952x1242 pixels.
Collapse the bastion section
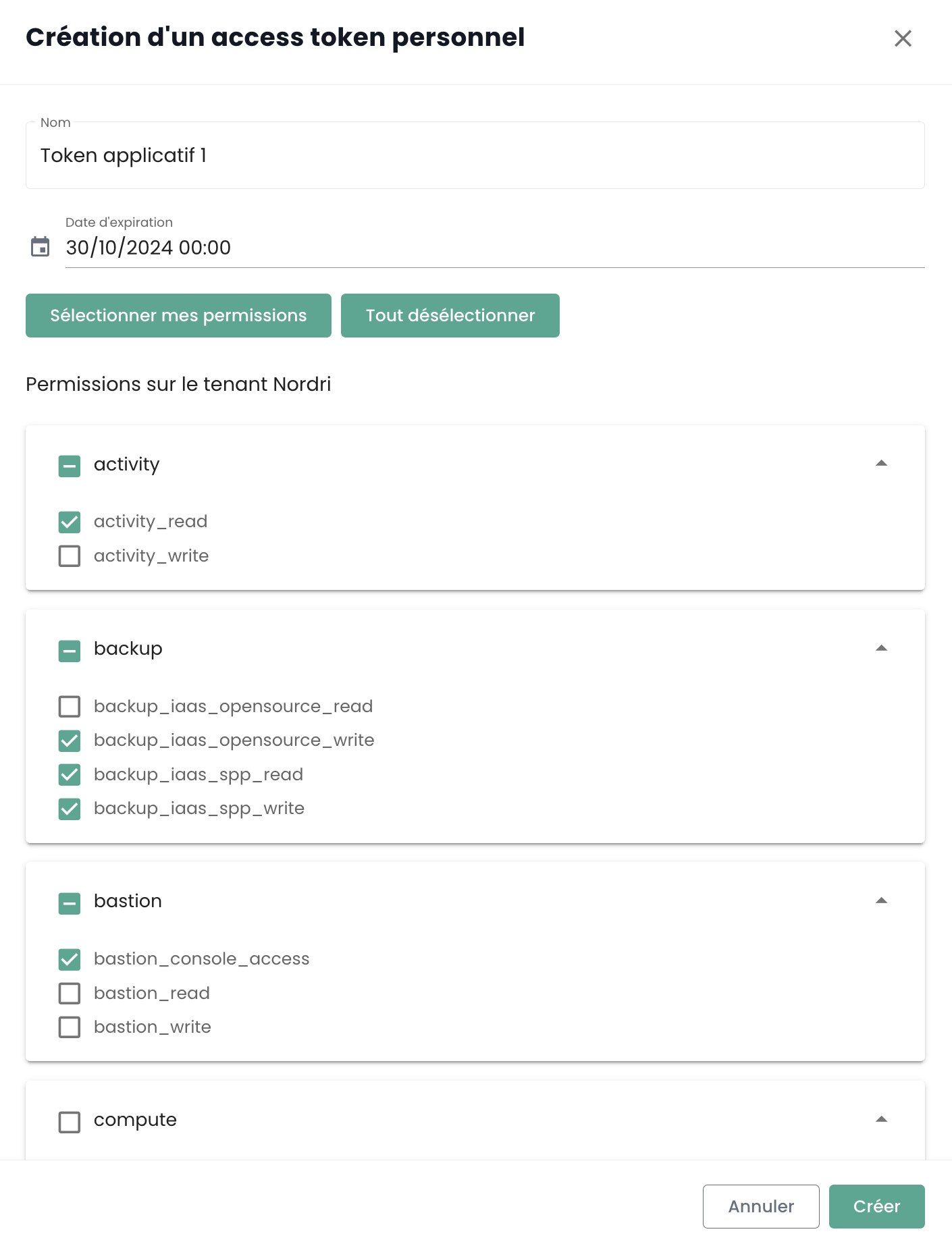880,901
